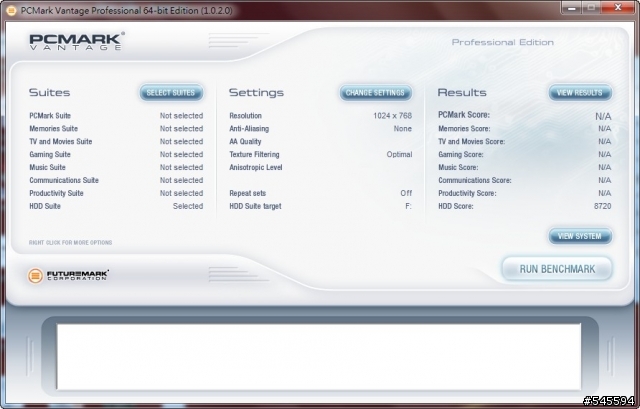
Task: Click the Repeat sets label
Action: click(x=247, y=193)
